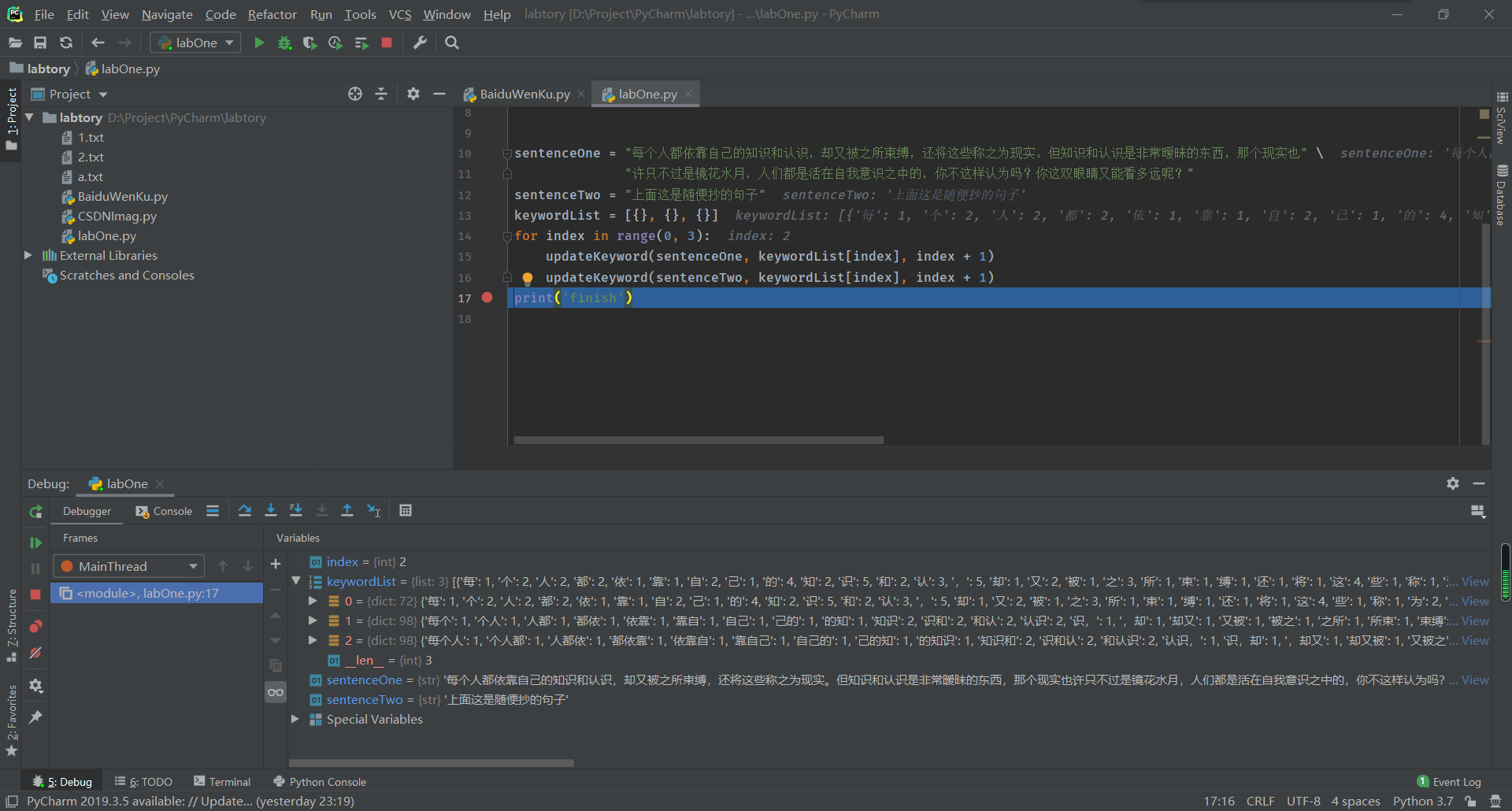
Task: Toggle Mute Breakpoints in the debug sidebar
Action: click(x=35, y=653)
